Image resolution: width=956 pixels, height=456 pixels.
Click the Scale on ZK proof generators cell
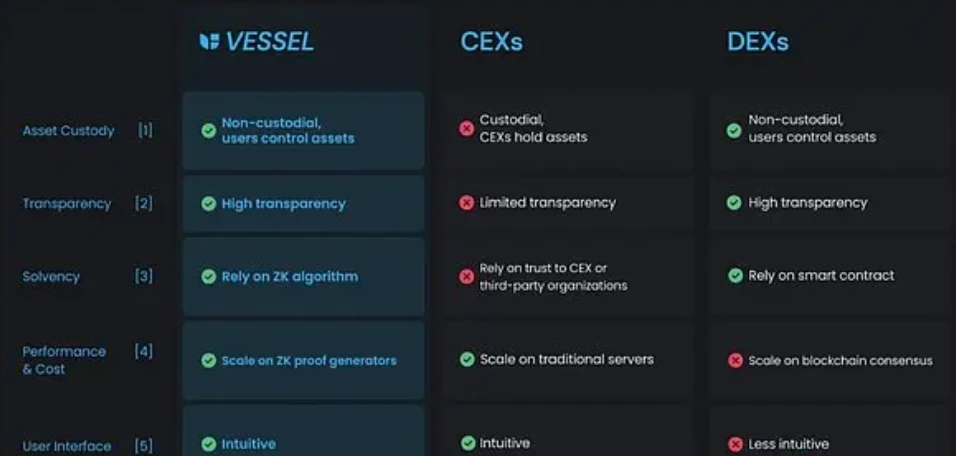pos(303,360)
